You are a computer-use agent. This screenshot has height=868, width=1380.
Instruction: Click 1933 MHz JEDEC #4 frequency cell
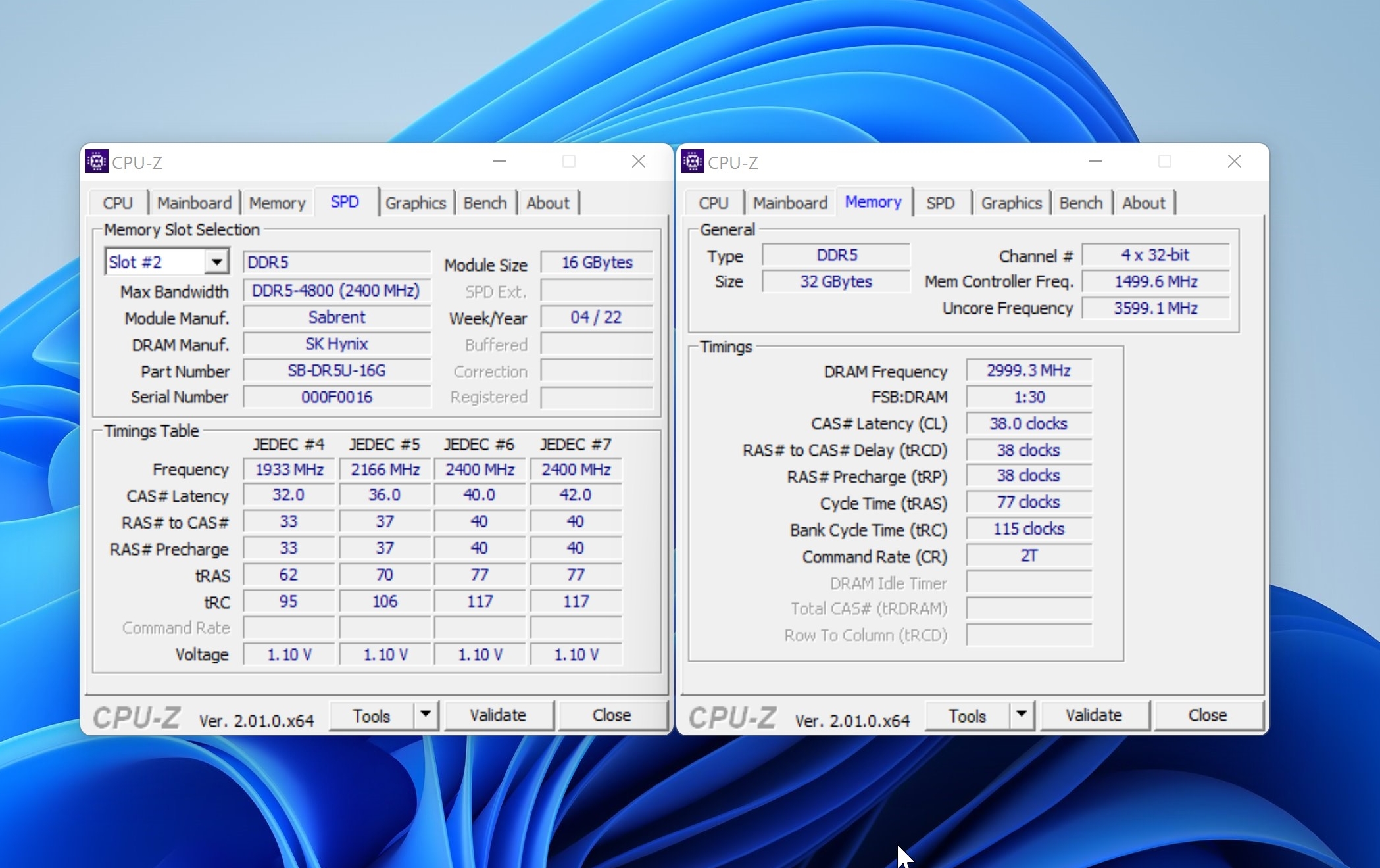tap(289, 470)
